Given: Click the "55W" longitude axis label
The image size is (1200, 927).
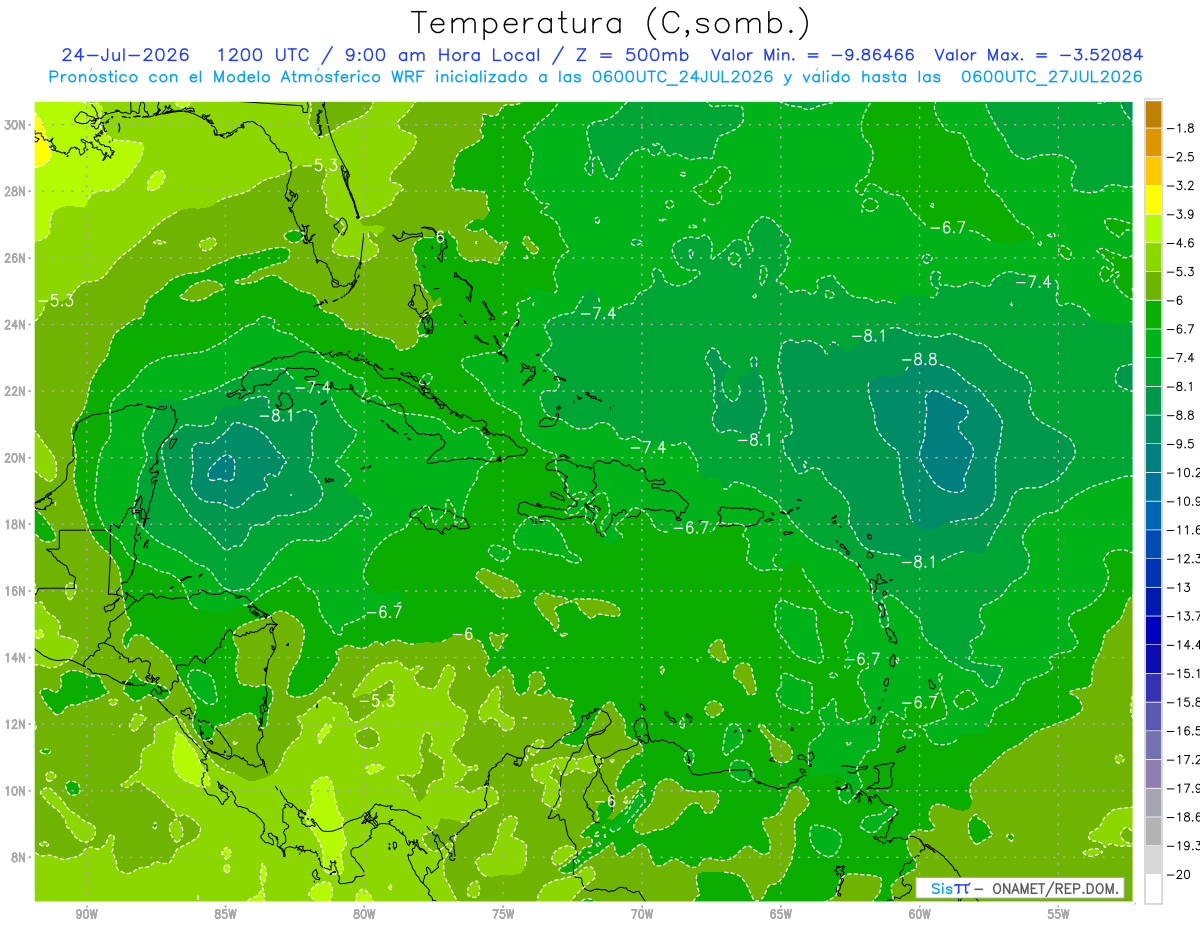Looking at the screenshot, I should pos(1059,914).
